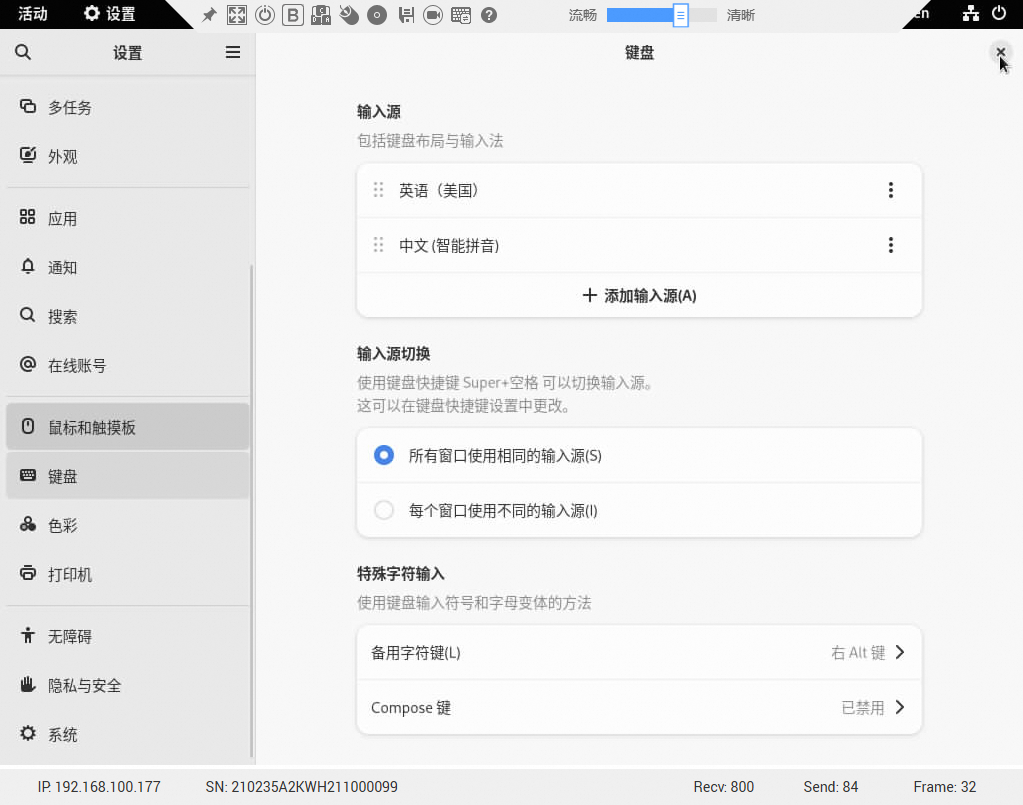
Task: Click 添加输入源 button
Action: (x=639, y=296)
